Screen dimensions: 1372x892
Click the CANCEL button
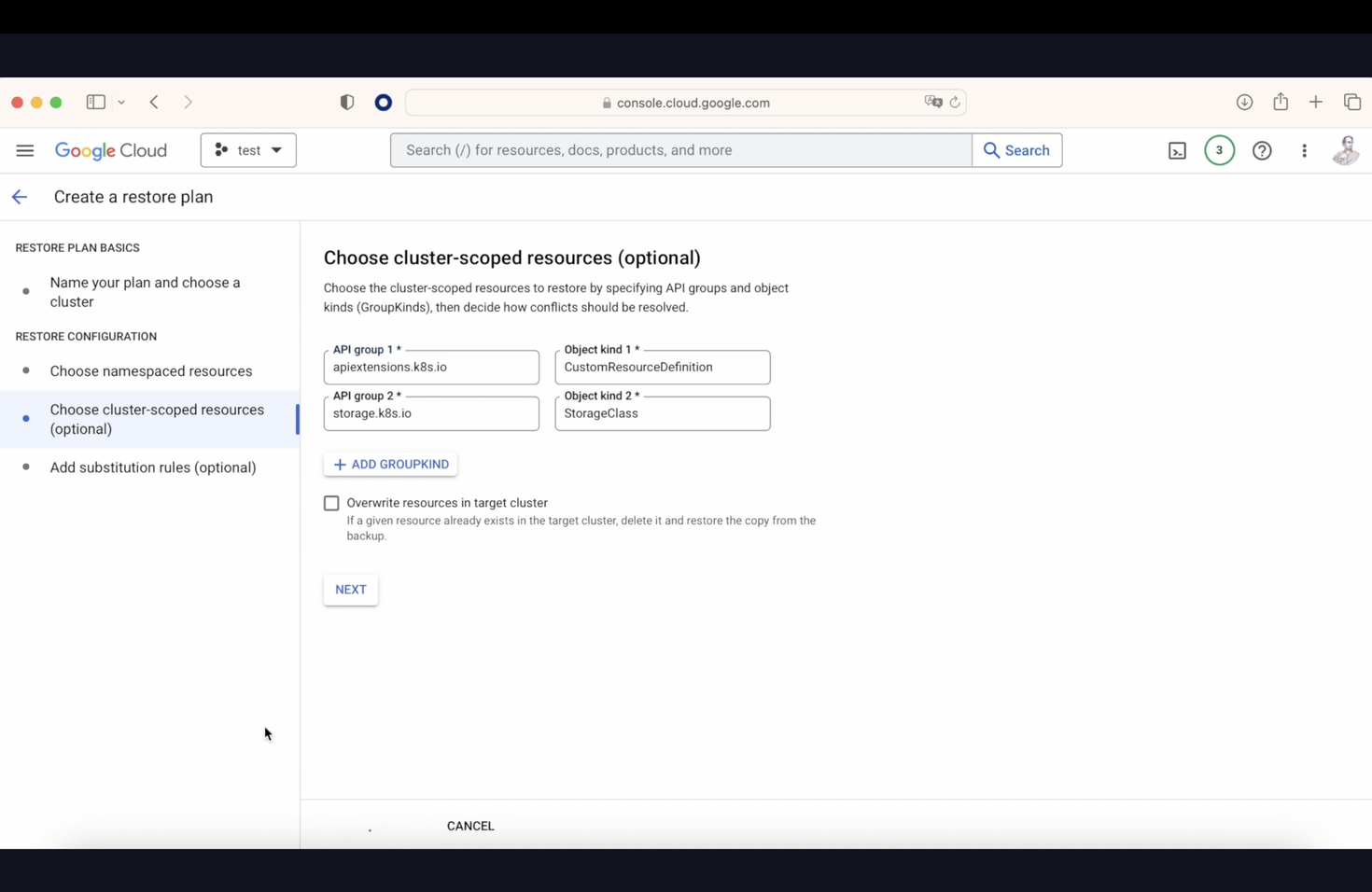[470, 826]
